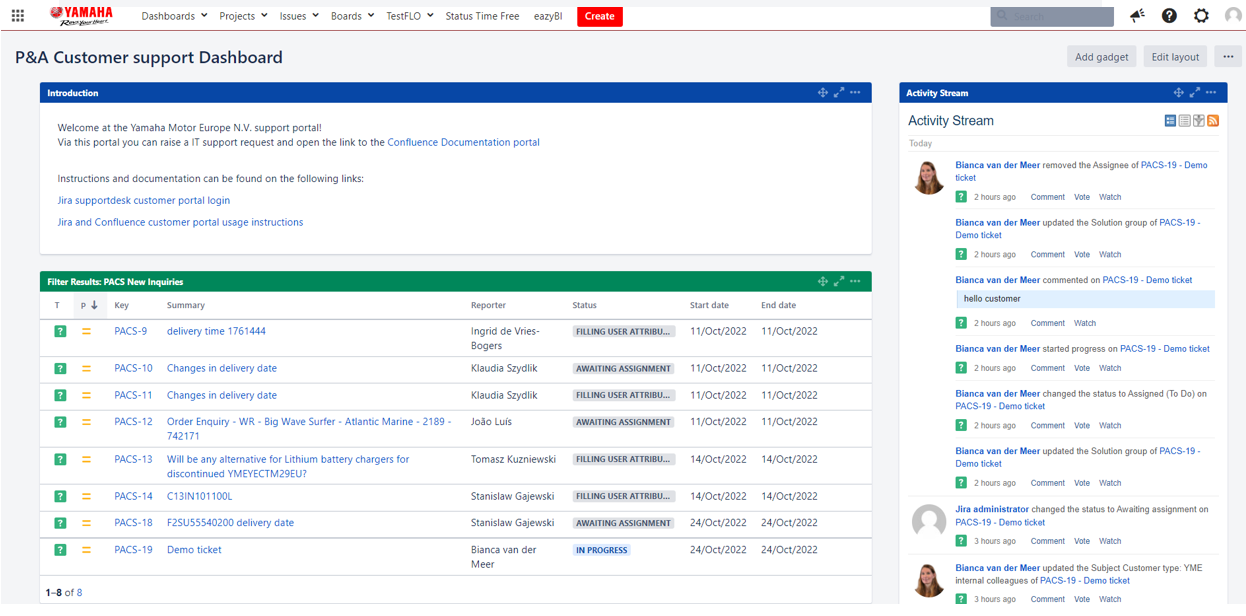1246x616 pixels.
Task: Click the IN PROGRESS status lozenge of PACS-19
Action: pos(601,550)
